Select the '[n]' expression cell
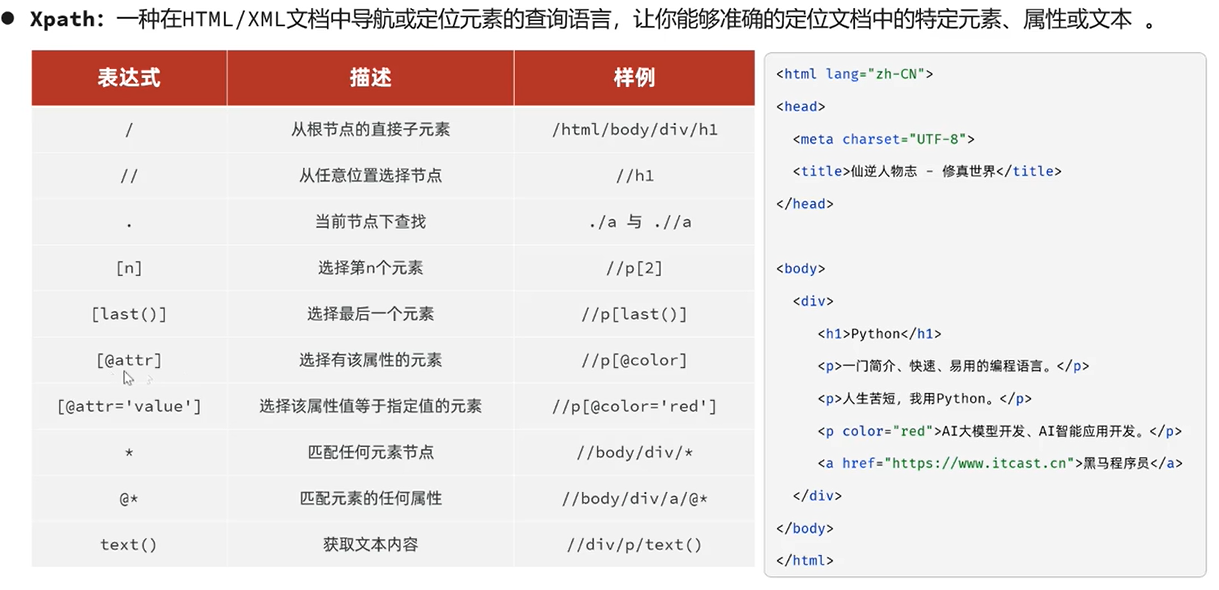1219x590 pixels. click(129, 268)
